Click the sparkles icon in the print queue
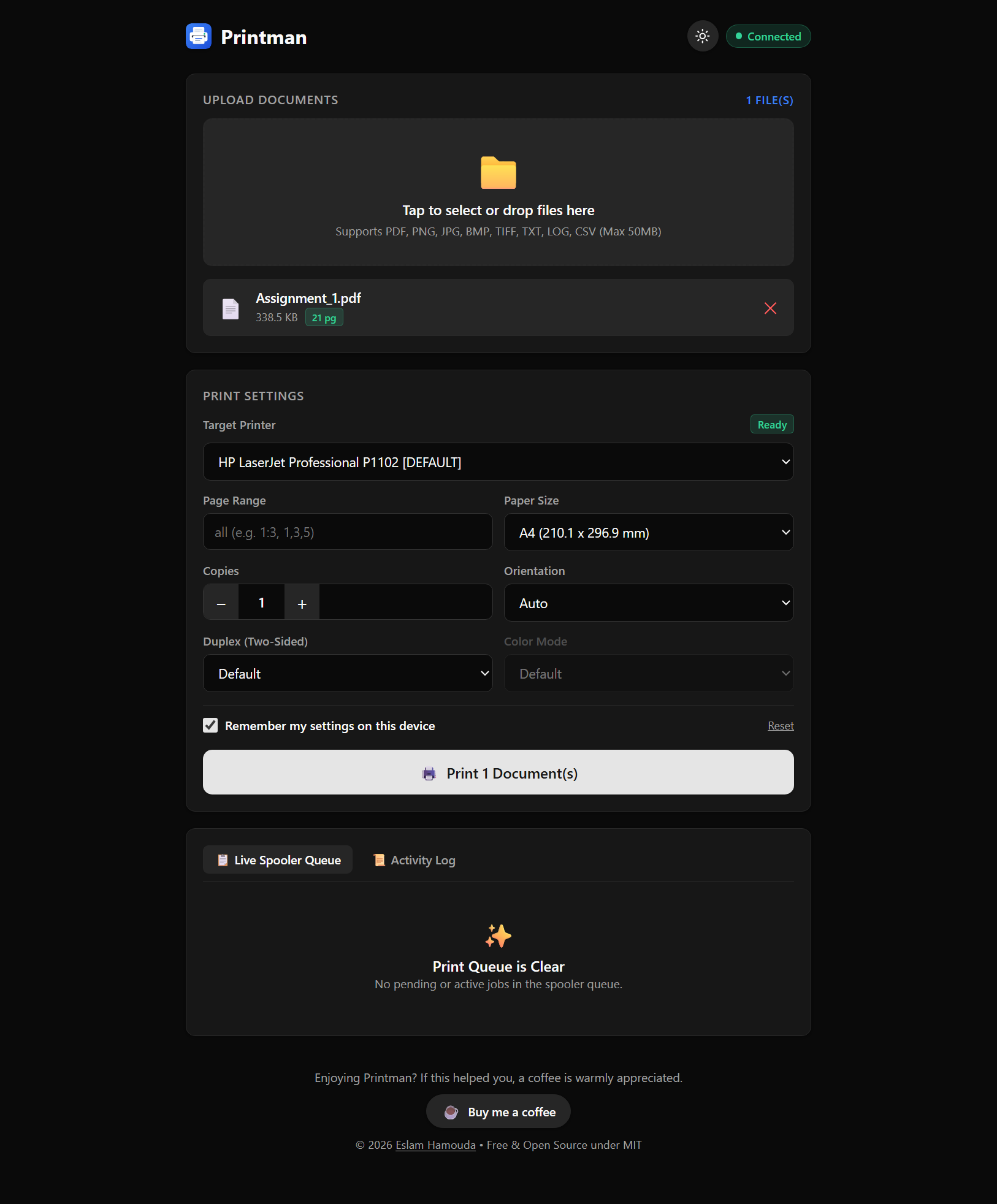Image resolution: width=997 pixels, height=1204 pixels. click(x=498, y=936)
